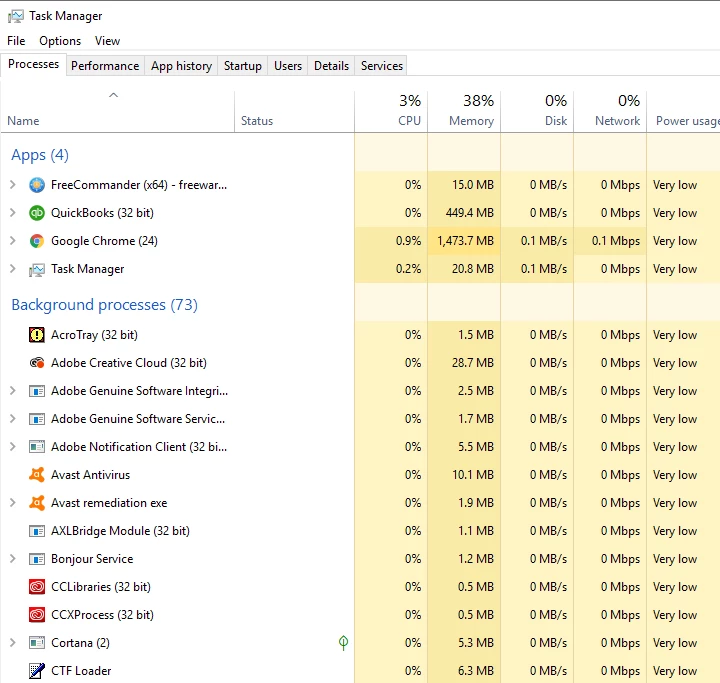Expand Adobe Genuine Software Service entry
Image resolution: width=720 pixels, height=683 pixels.
point(13,418)
